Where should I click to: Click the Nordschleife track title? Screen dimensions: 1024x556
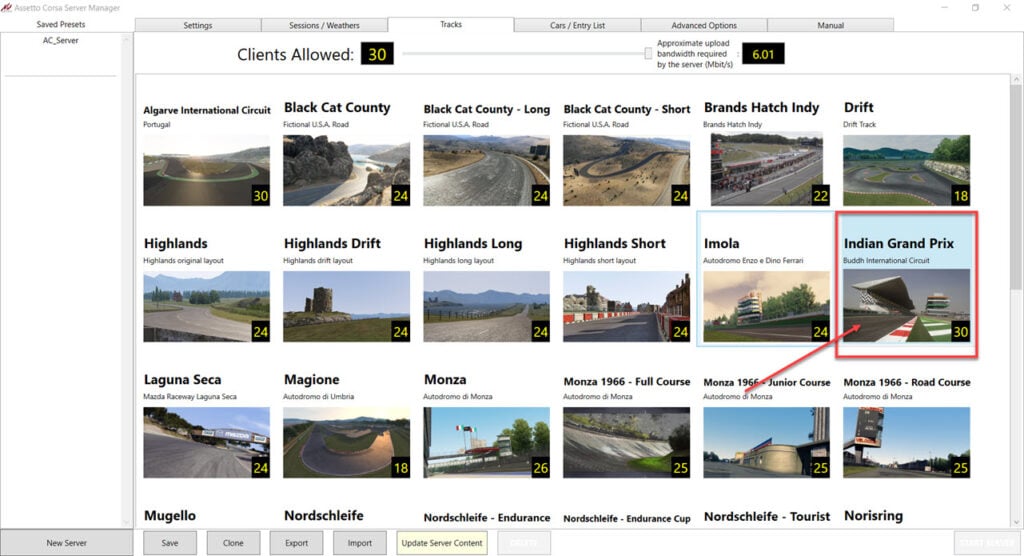[x=323, y=515]
